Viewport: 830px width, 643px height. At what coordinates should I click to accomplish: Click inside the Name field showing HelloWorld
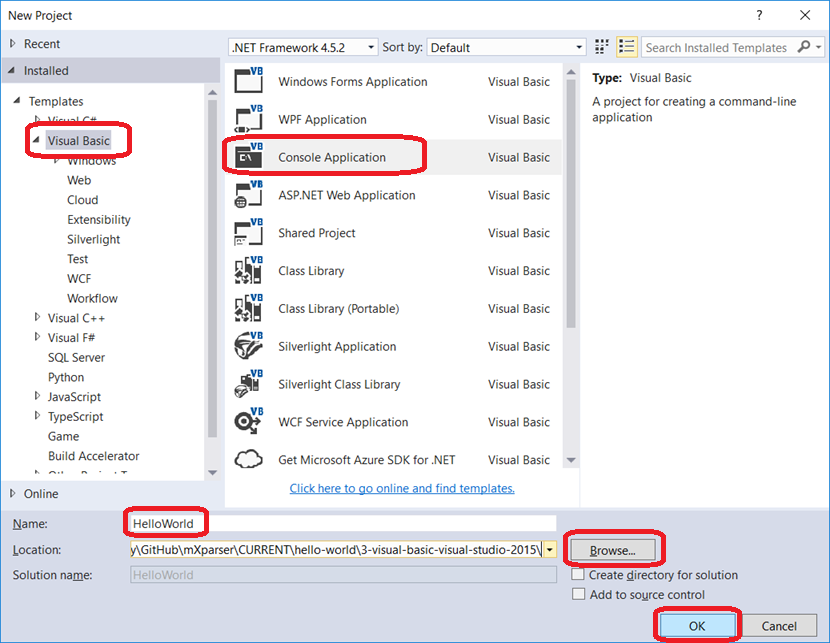pyautogui.click(x=164, y=522)
